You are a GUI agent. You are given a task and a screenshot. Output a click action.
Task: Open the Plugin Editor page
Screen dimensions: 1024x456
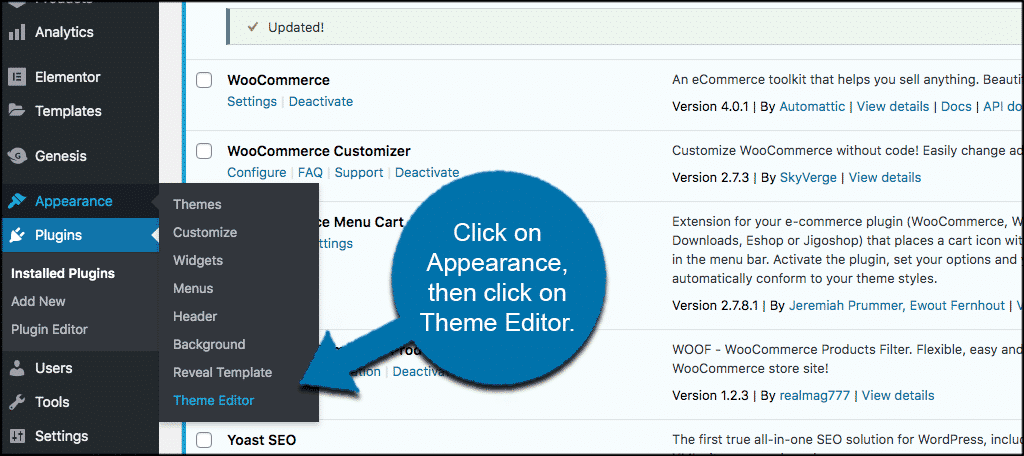point(50,330)
